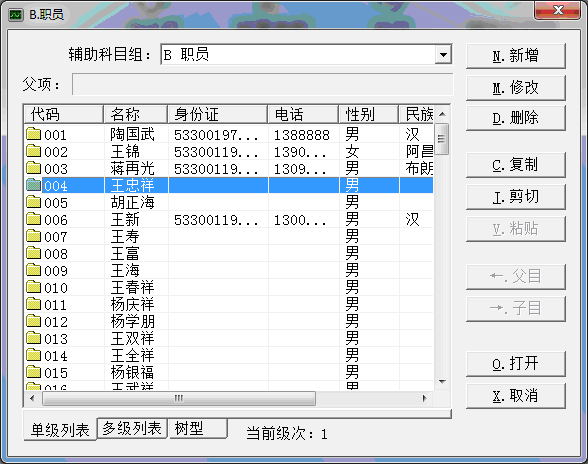The width and height of the screenshot is (588, 464).
Task: Sort by the 性别 column header
Action: [369, 114]
